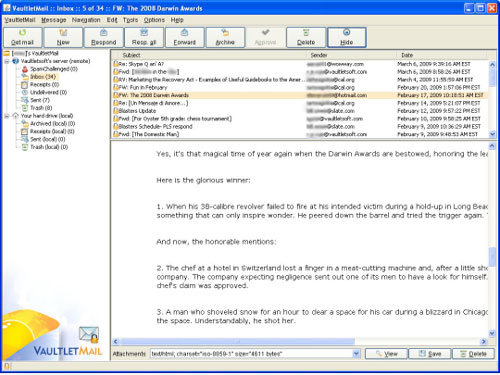This screenshot has width=500, height=375.
Task: Click message body scroll down arrow
Action: point(492,333)
